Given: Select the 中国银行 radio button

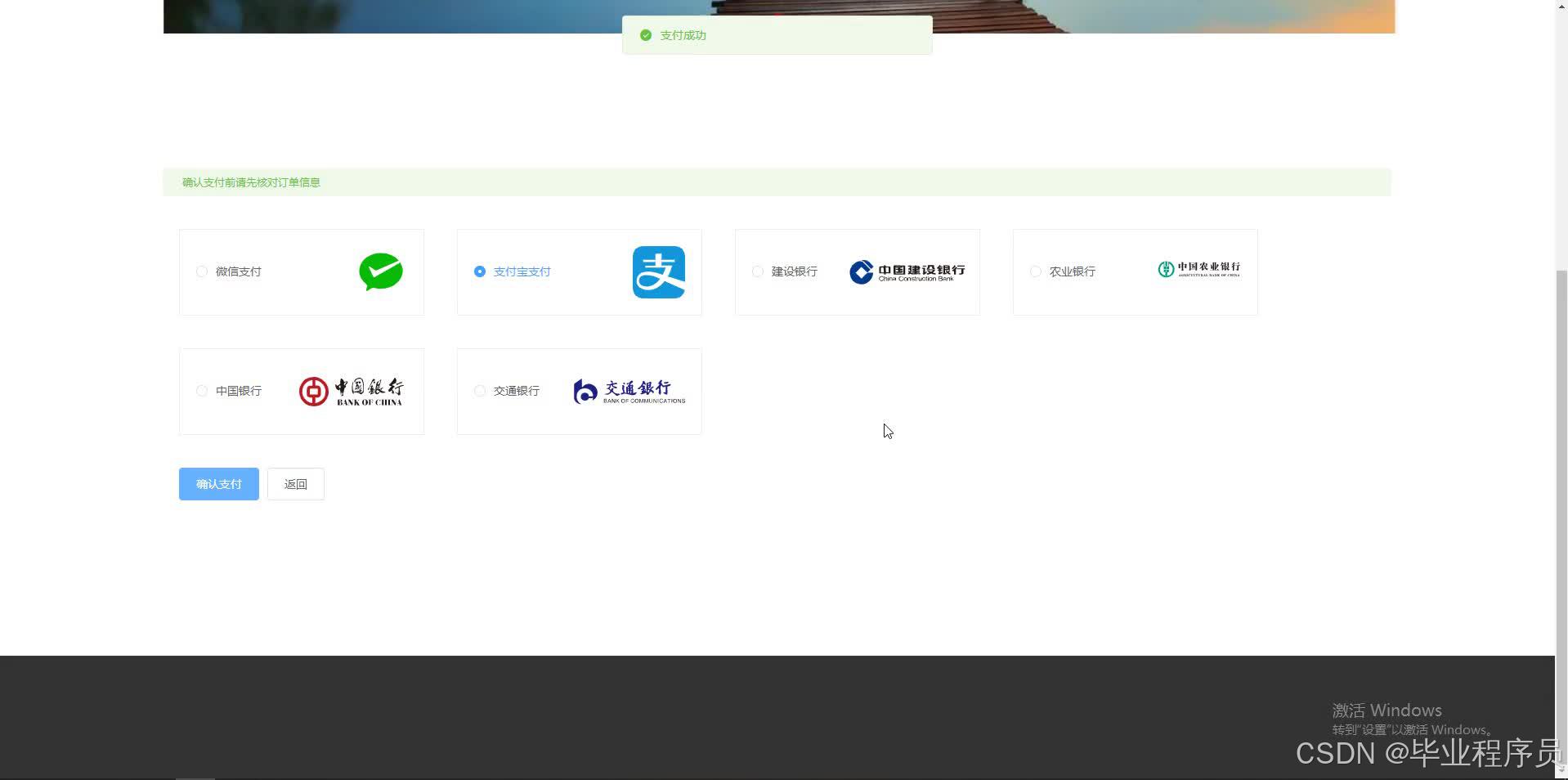Looking at the screenshot, I should click(202, 391).
